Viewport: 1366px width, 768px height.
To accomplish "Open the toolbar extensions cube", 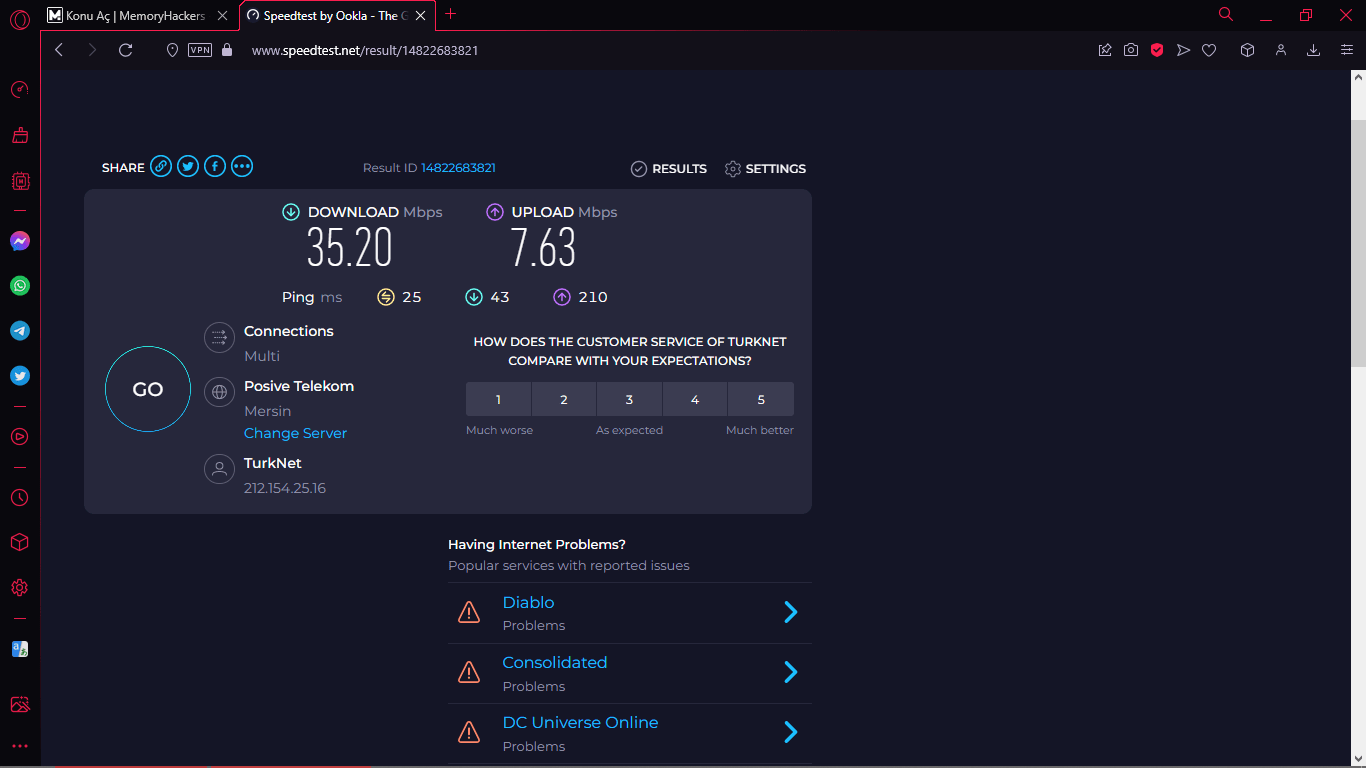I will tap(1247, 50).
